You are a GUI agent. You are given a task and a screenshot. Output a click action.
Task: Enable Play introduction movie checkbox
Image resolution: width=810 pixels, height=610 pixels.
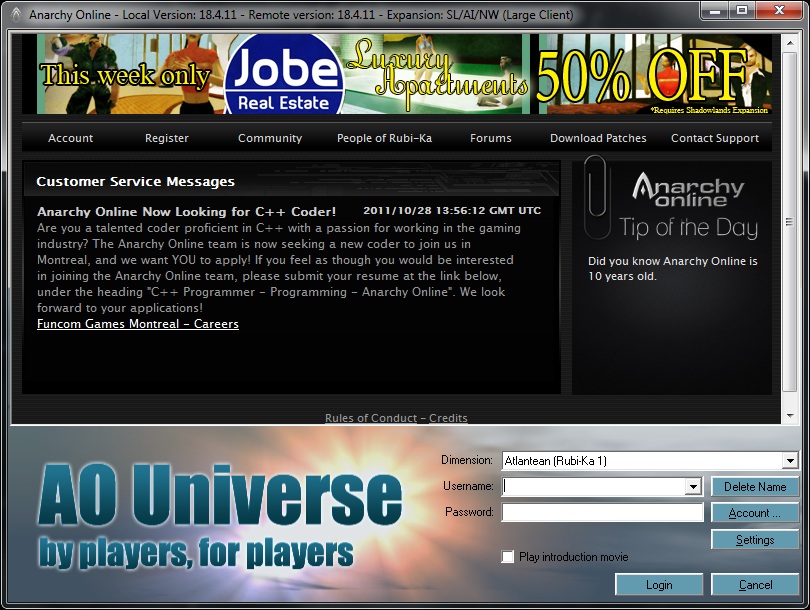508,557
